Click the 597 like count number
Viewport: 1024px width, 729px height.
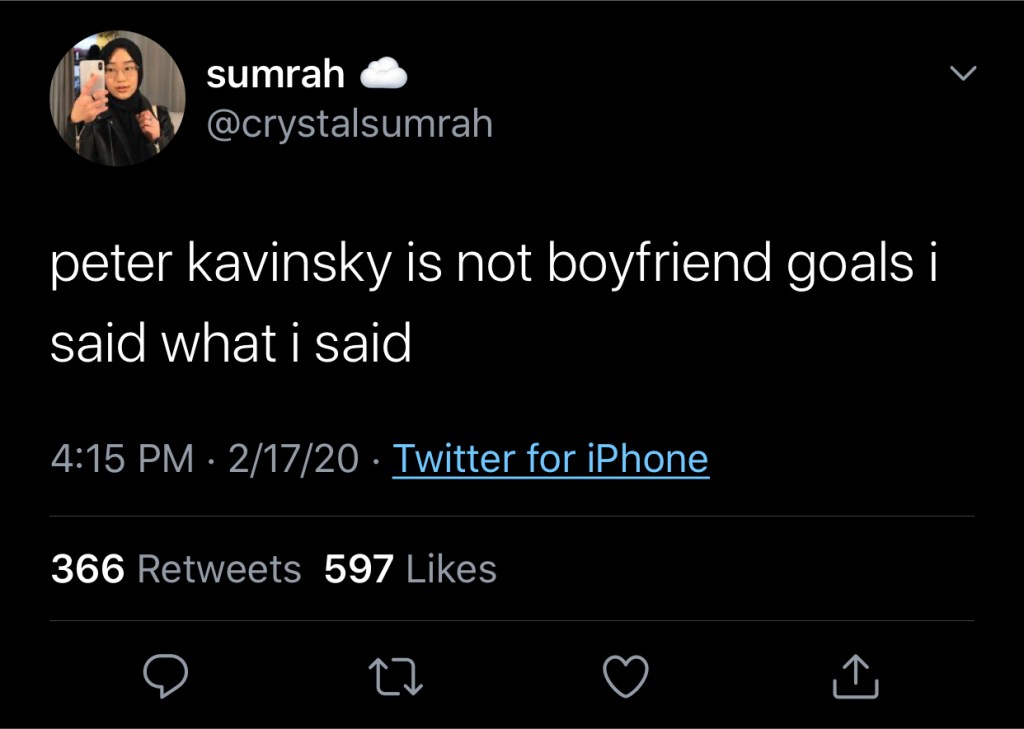(x=360, y=569)
